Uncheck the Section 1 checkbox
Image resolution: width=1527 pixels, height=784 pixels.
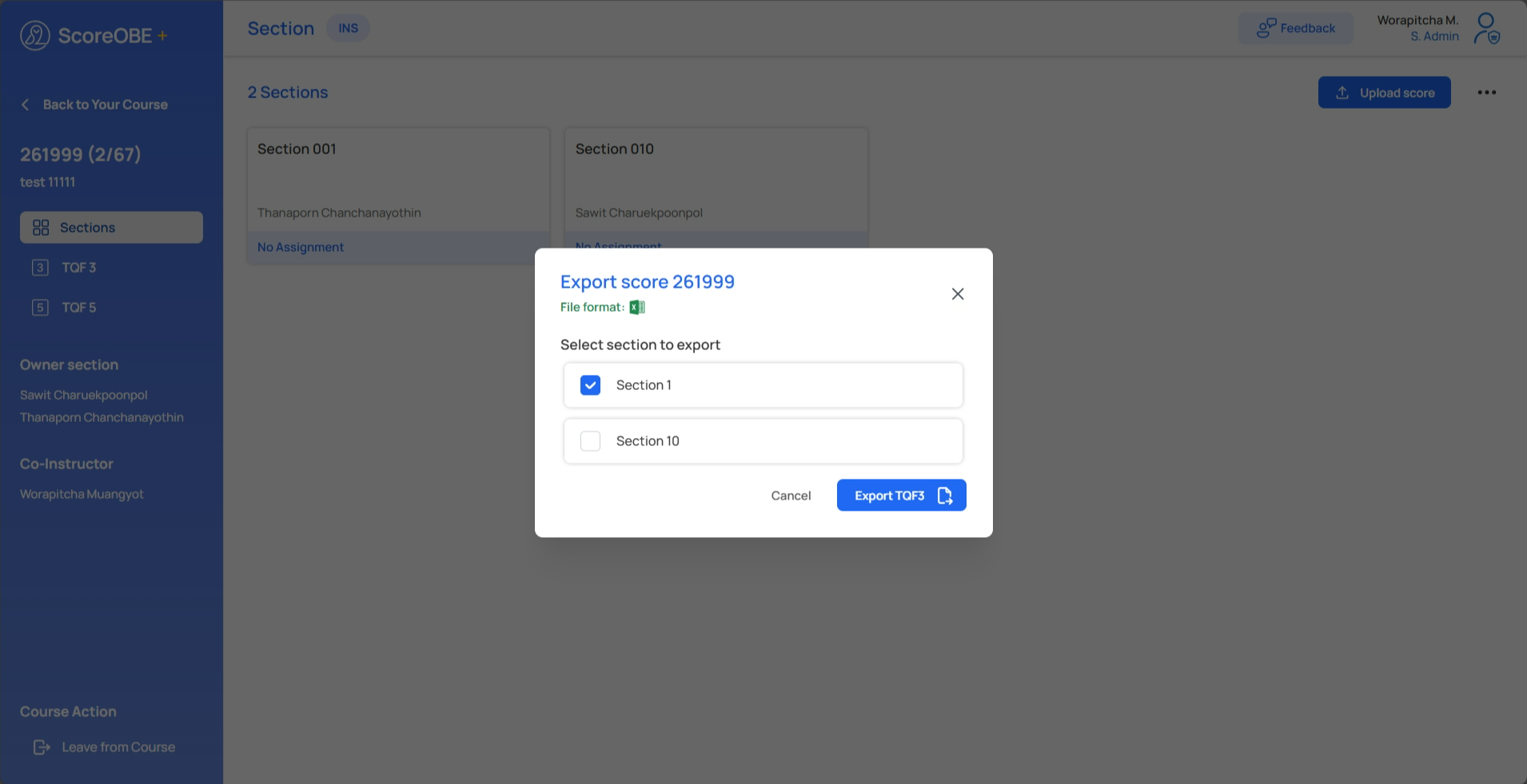(x=590, y=385)
